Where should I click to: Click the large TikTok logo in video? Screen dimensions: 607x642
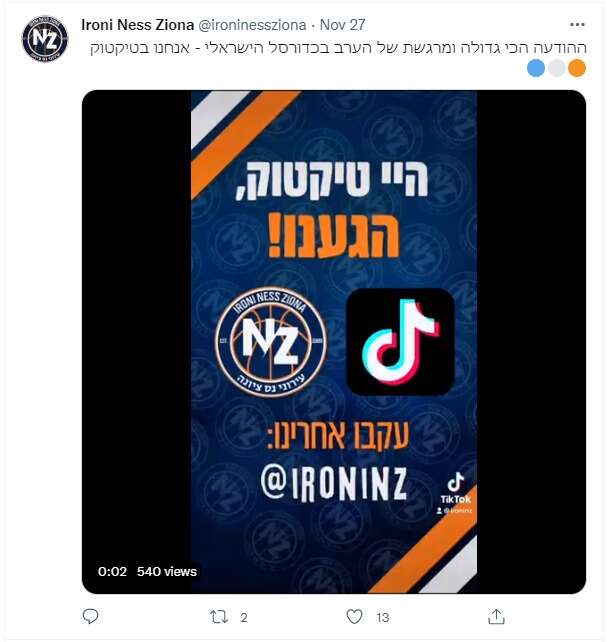point(400,342)
